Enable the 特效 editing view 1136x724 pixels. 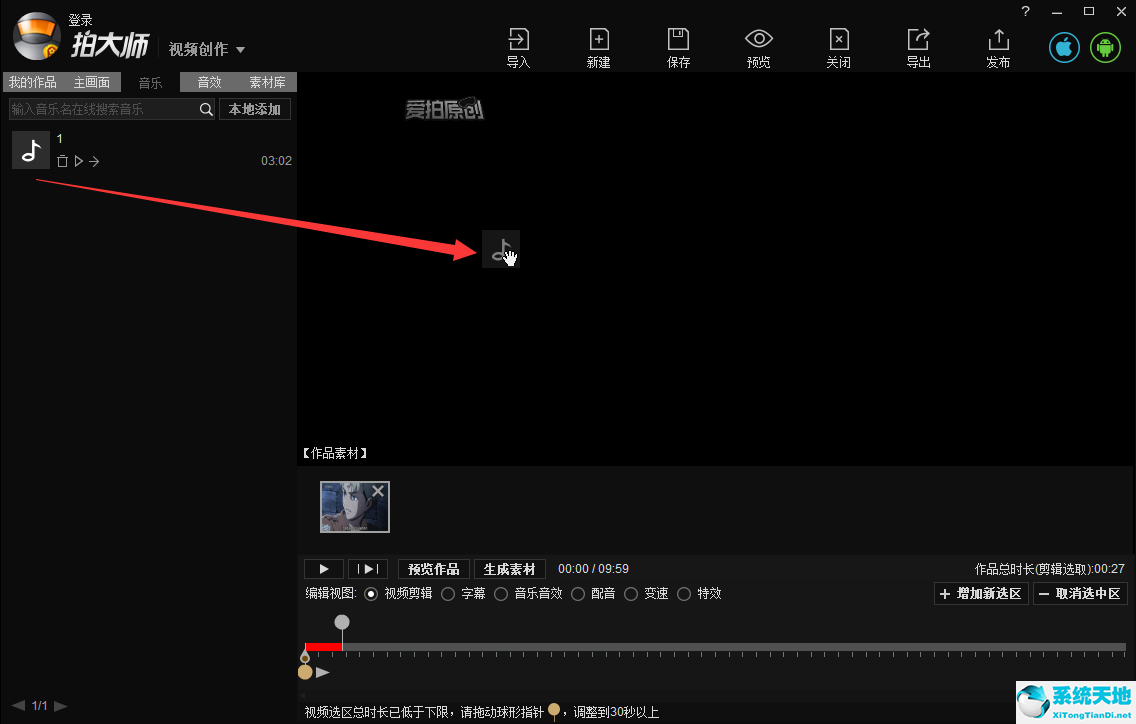(684, 593)
